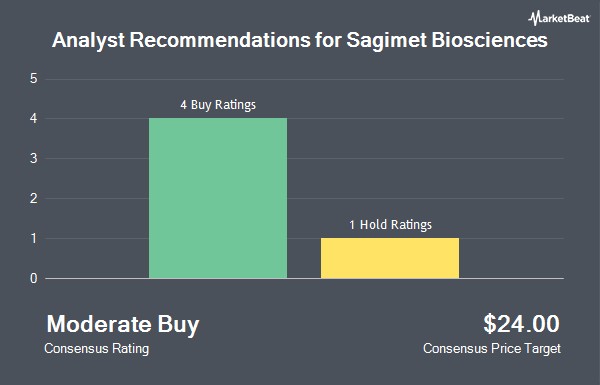
Task: Click y-axis label 5
Action: (34, 79)
